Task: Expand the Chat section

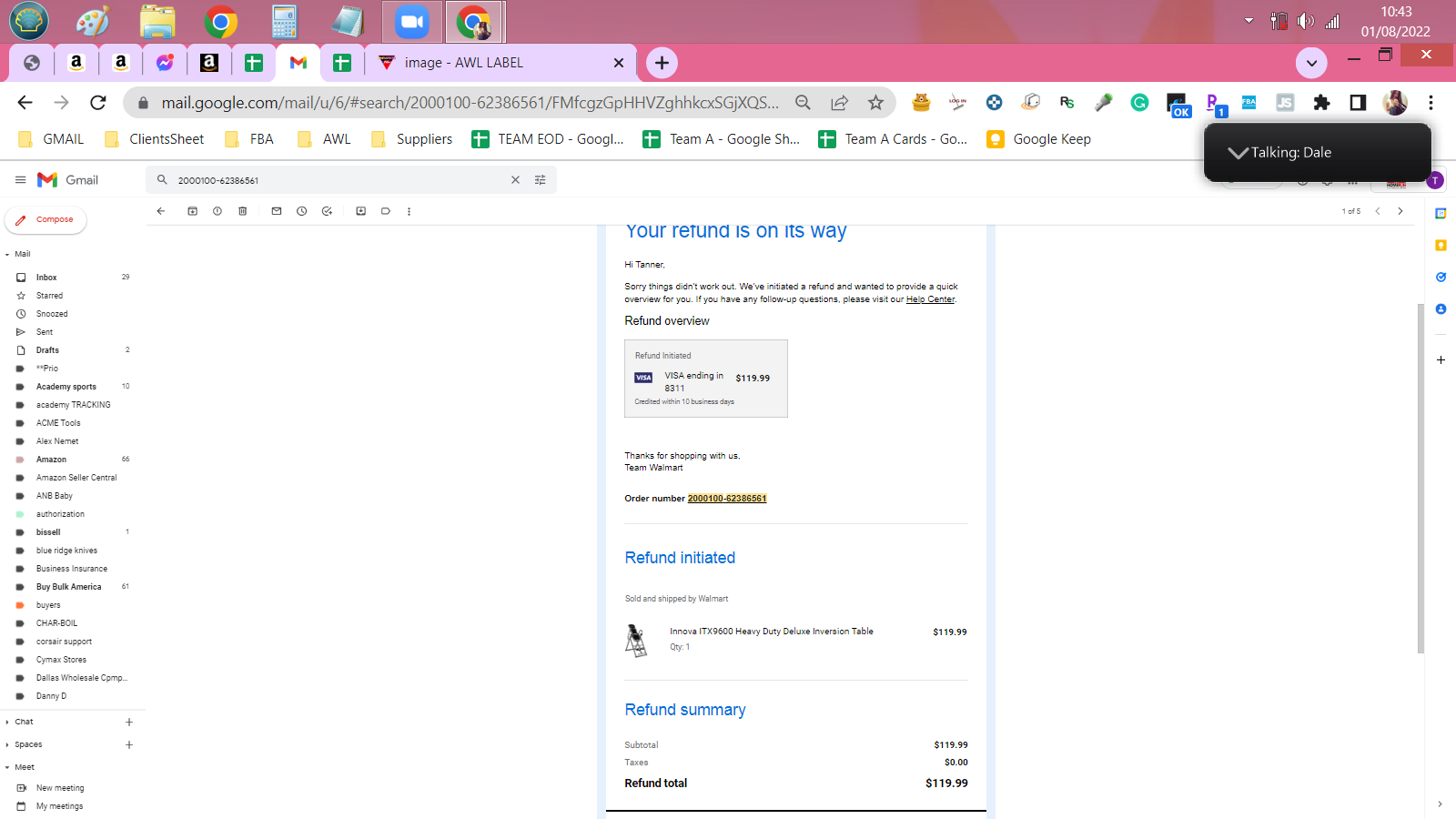Action: point(7,723)
